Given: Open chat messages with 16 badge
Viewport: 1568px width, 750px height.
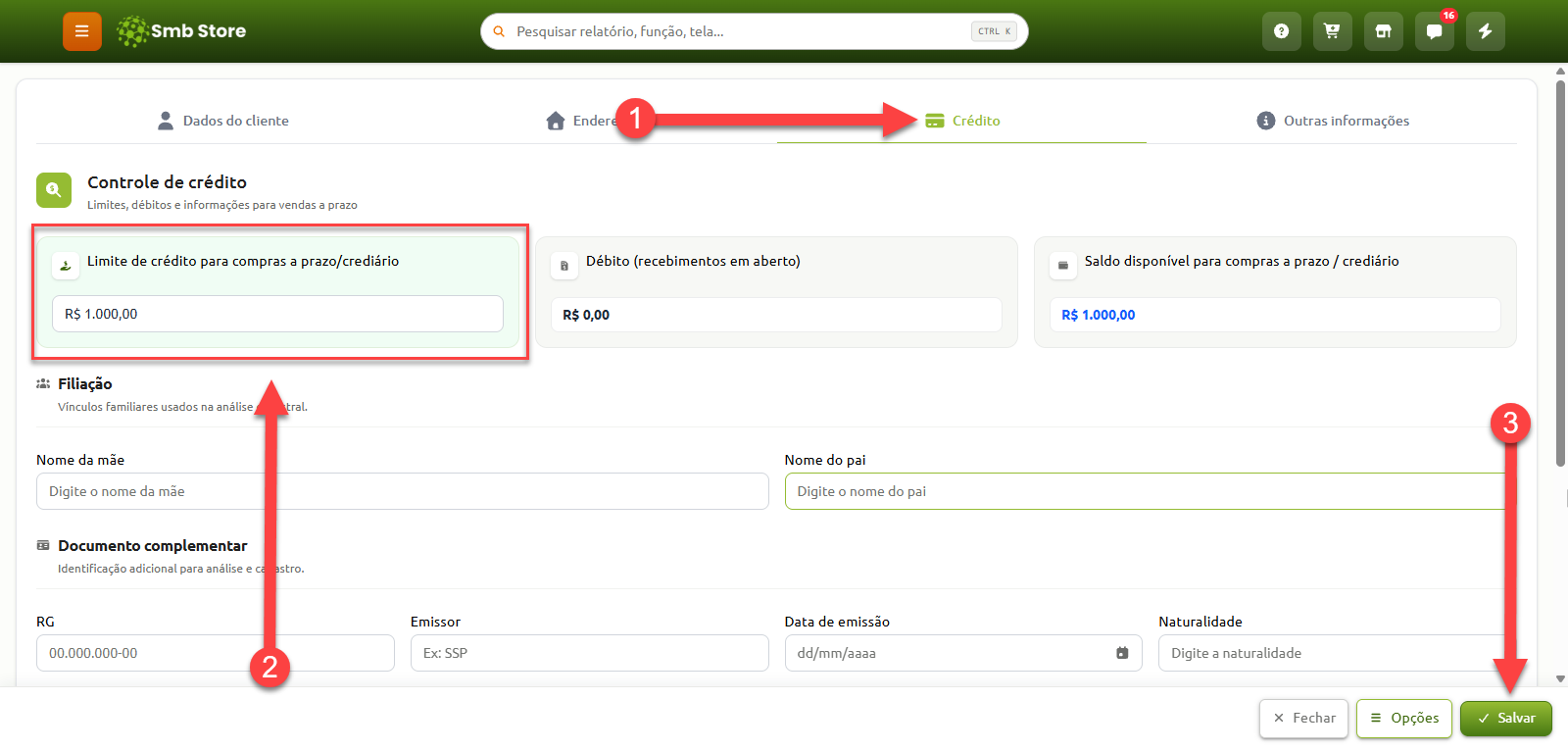Looking at the screenshot, I should point(1435,31).
